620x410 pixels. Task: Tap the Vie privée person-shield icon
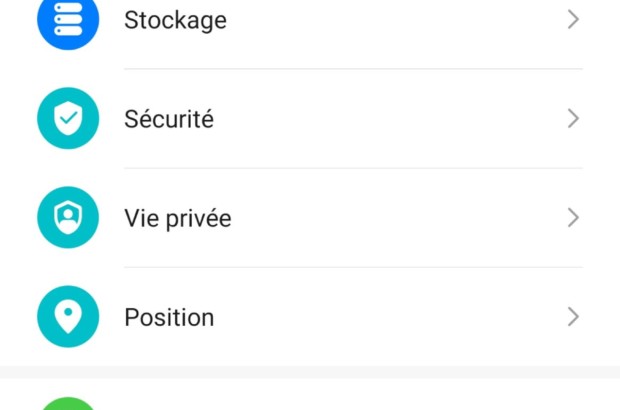coord(68,218)
